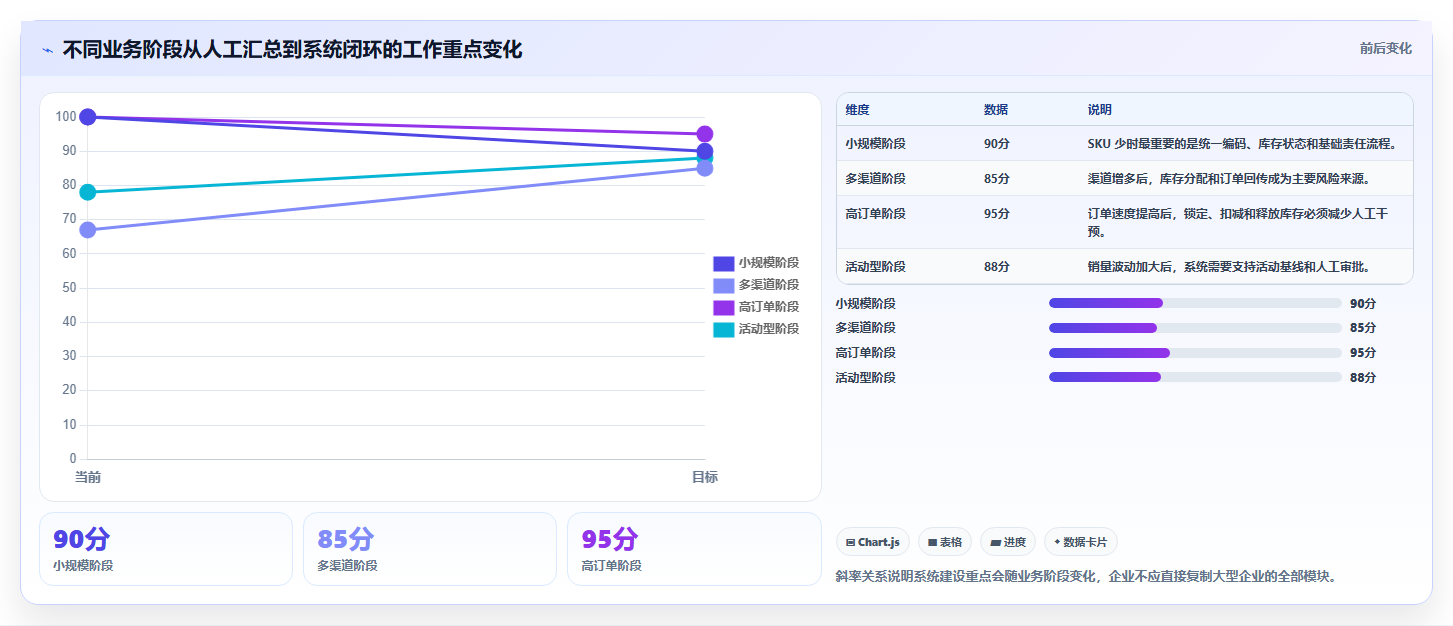Click the 斜率关系 footnote text
The image size is (1453, 626).
pos(1086,576)
